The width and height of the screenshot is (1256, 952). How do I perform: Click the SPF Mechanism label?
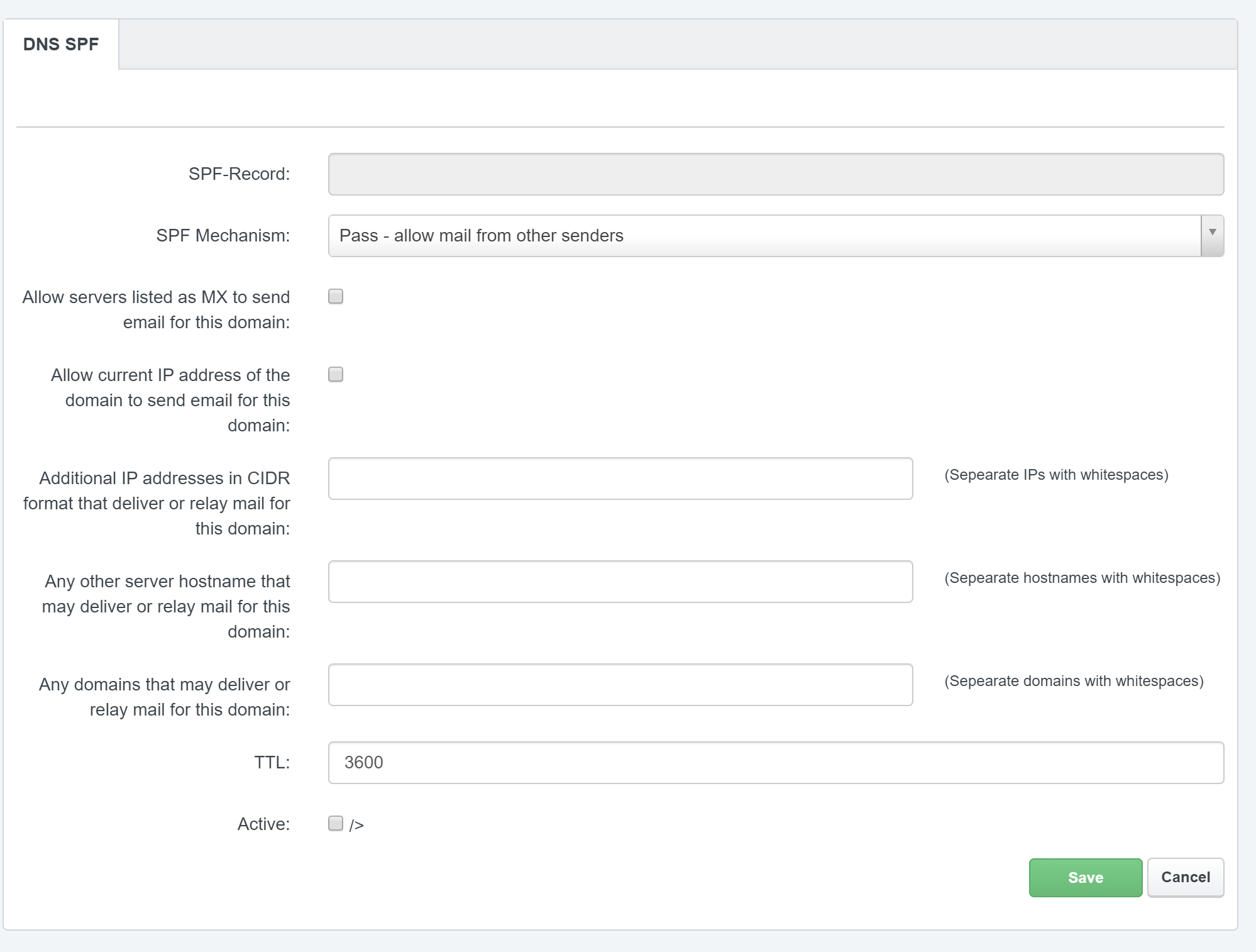[x=223, y=235]
